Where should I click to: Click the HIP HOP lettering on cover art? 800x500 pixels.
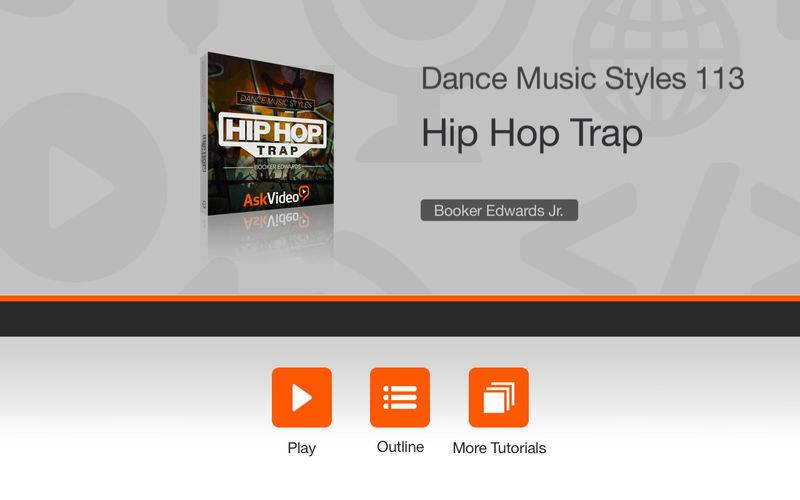coord(273,131)
